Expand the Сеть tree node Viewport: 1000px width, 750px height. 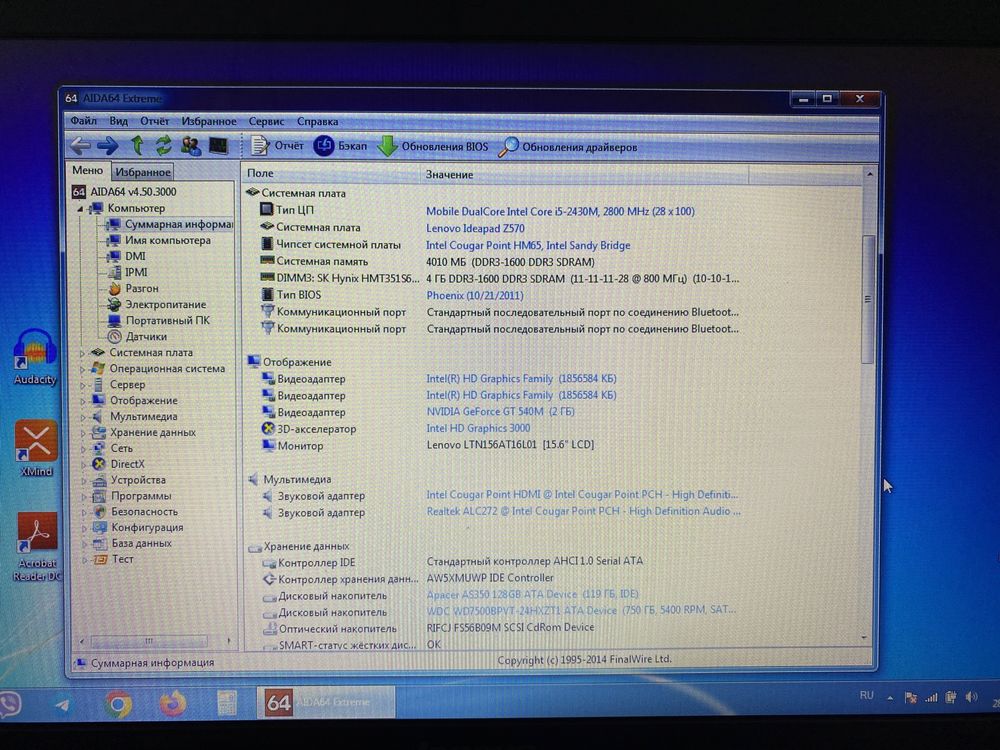[x=83, y=448]
